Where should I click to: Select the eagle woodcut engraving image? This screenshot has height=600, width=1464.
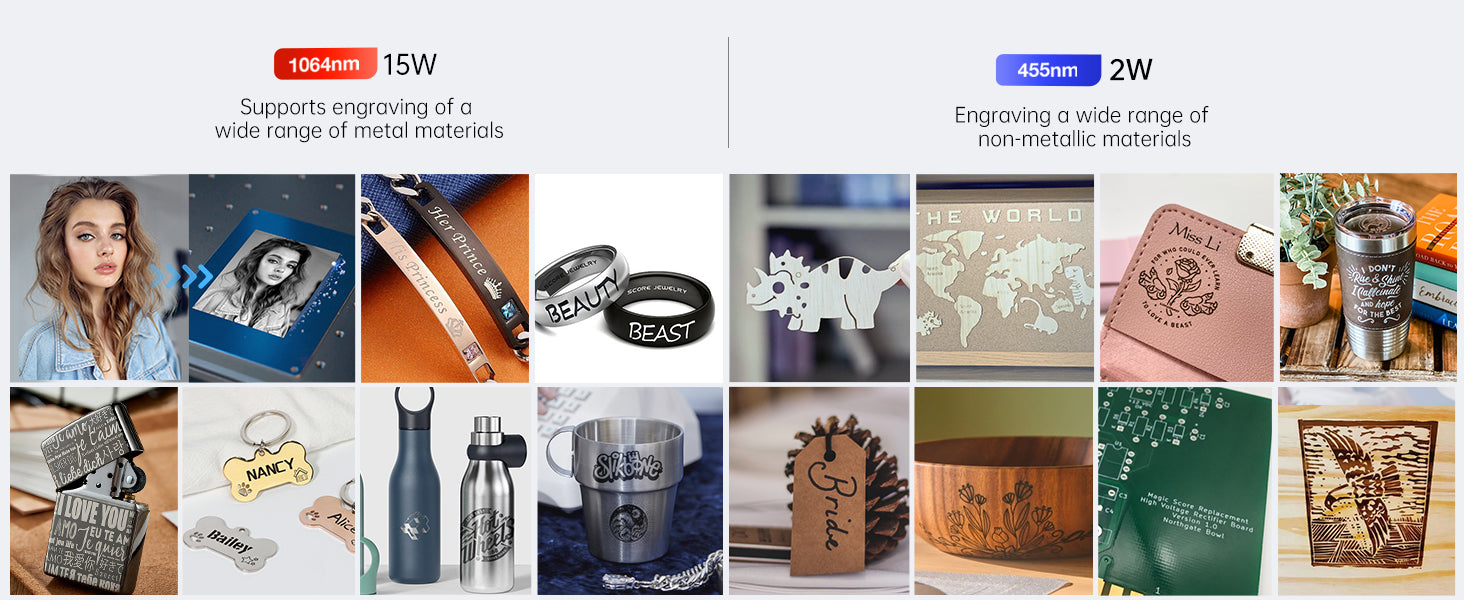[x=1367, y=491]
